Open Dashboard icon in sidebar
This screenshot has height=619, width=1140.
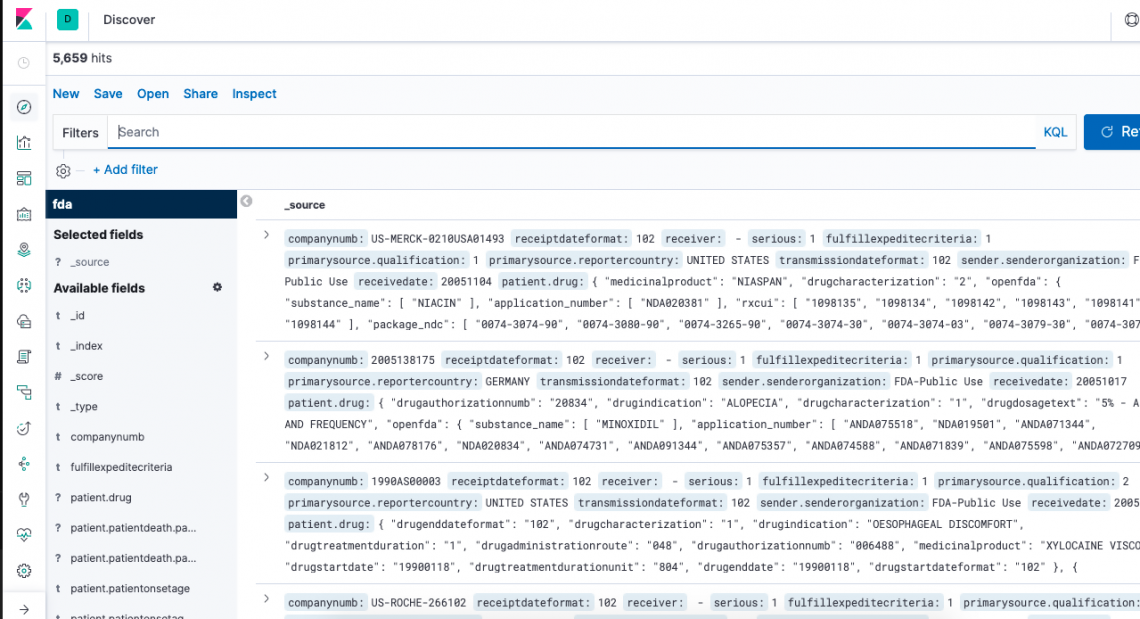(24, 178)
